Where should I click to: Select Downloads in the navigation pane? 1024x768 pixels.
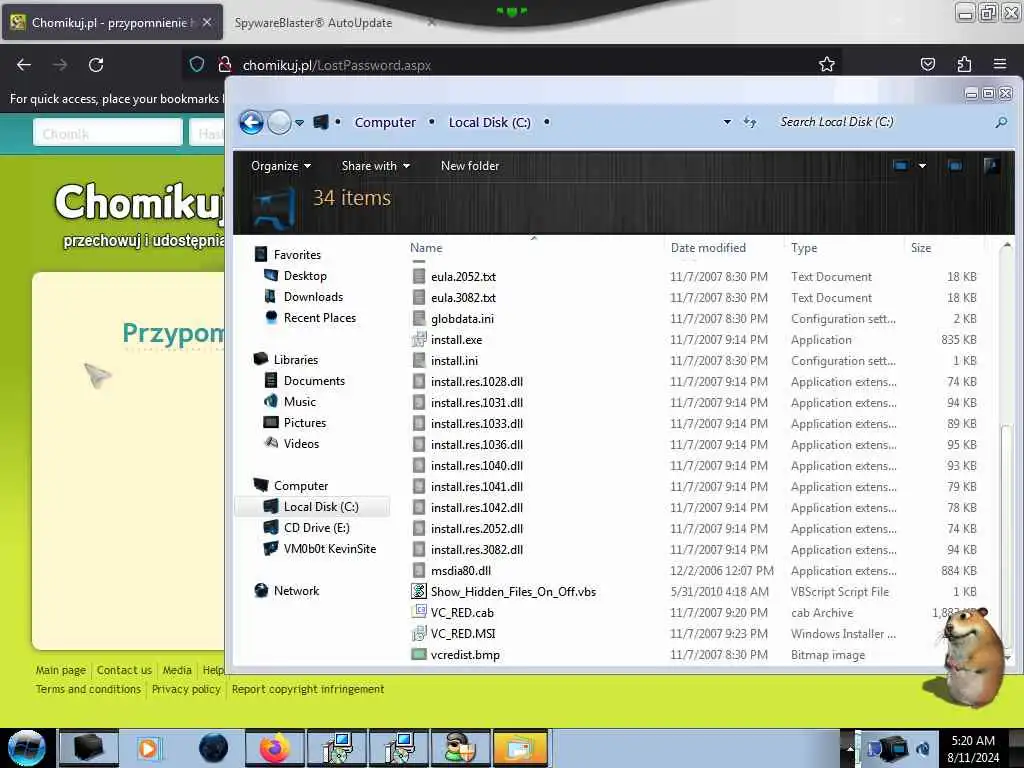(313, 296)
